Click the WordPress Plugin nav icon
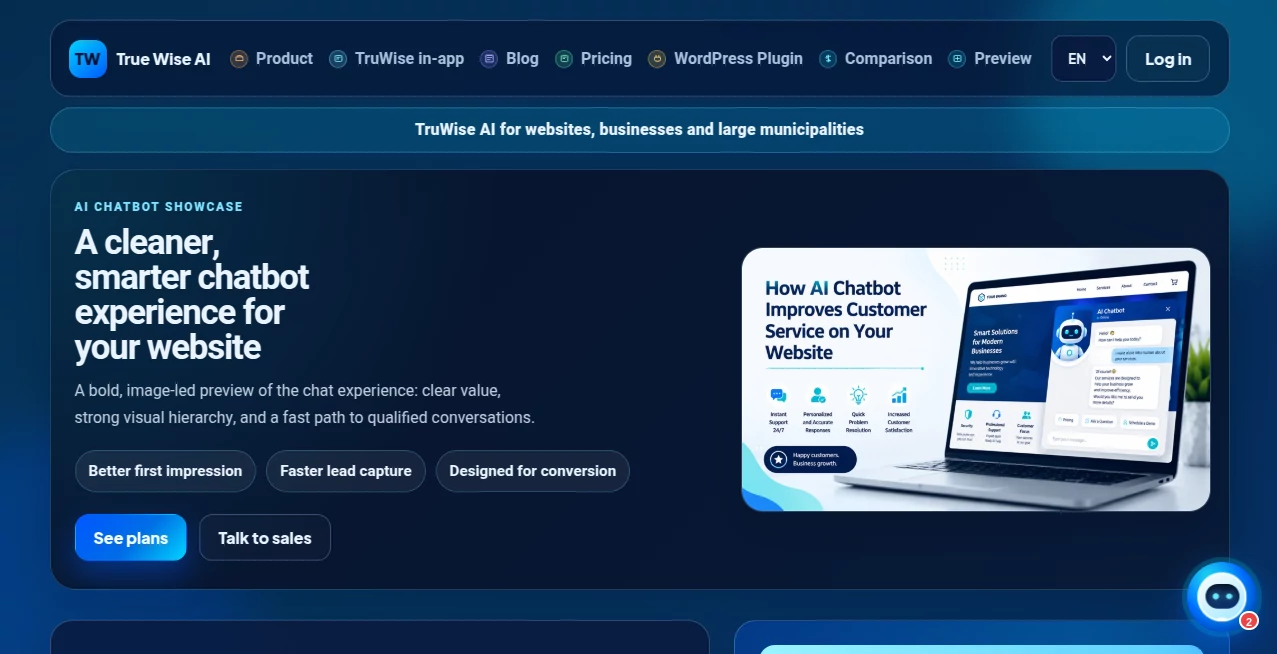 click(x=657, y=59)
